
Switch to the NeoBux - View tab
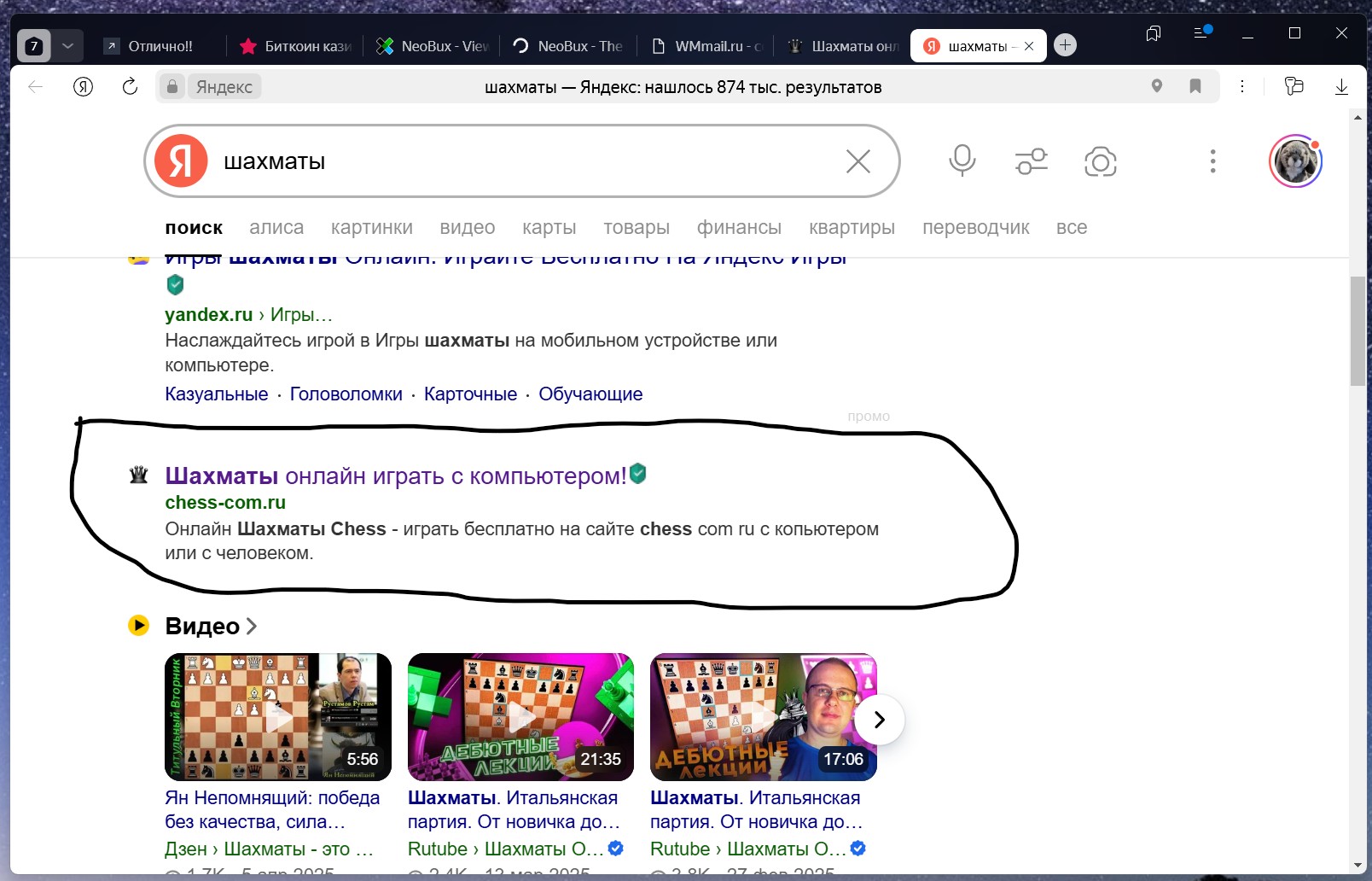click(432, 46)
